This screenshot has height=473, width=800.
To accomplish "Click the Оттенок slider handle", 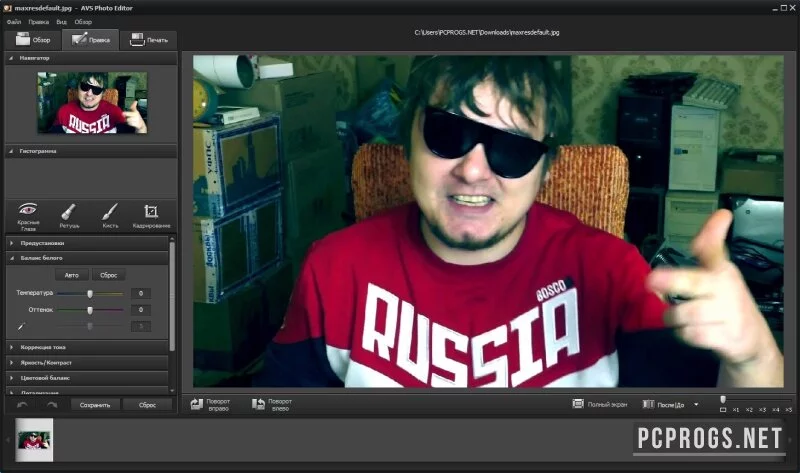I will [x=90, y=310].
